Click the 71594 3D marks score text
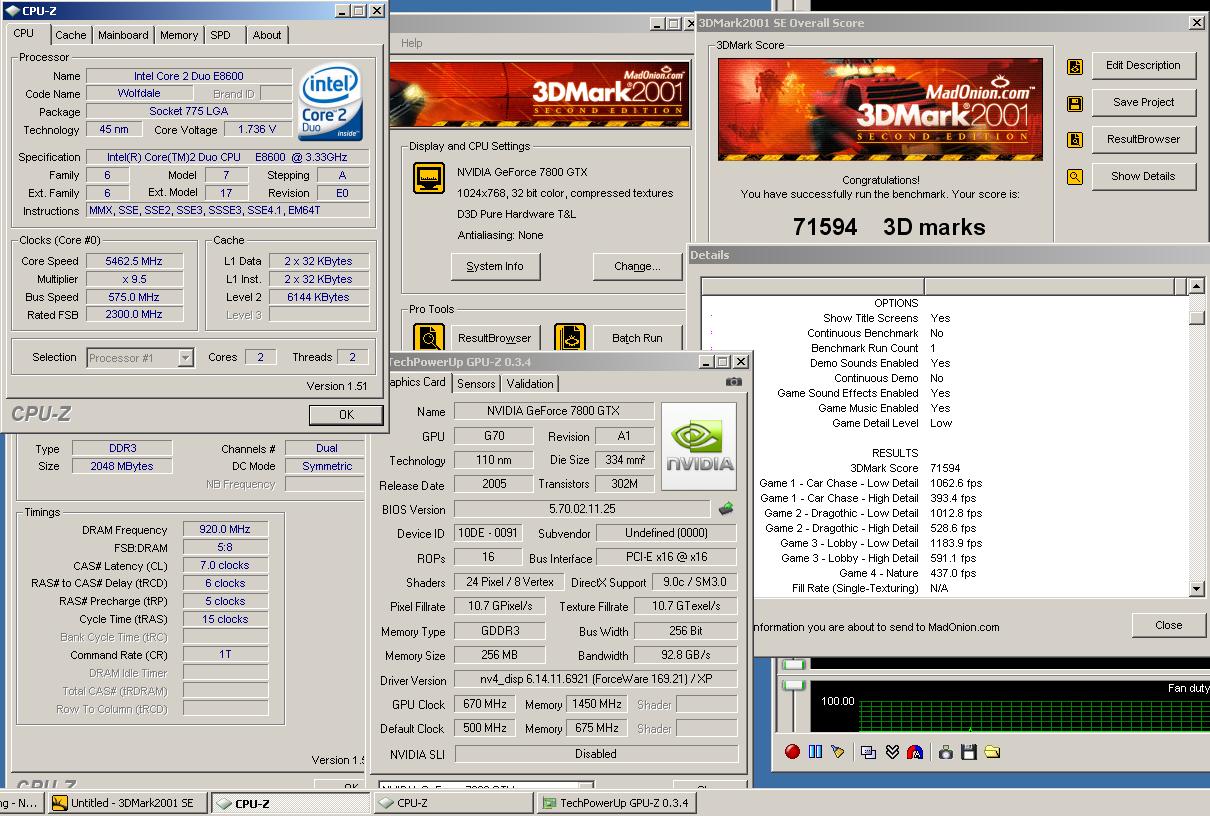This screenshot has width=1210, height=816. coord(889,227)
